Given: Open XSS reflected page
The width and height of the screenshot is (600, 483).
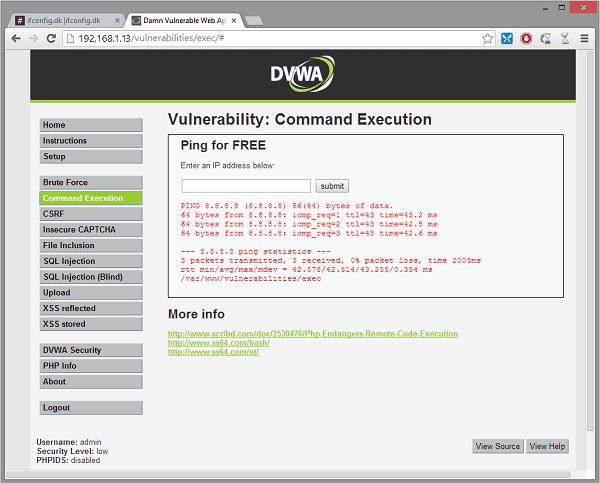Looking at the screenshot, I should click(91, 308).
